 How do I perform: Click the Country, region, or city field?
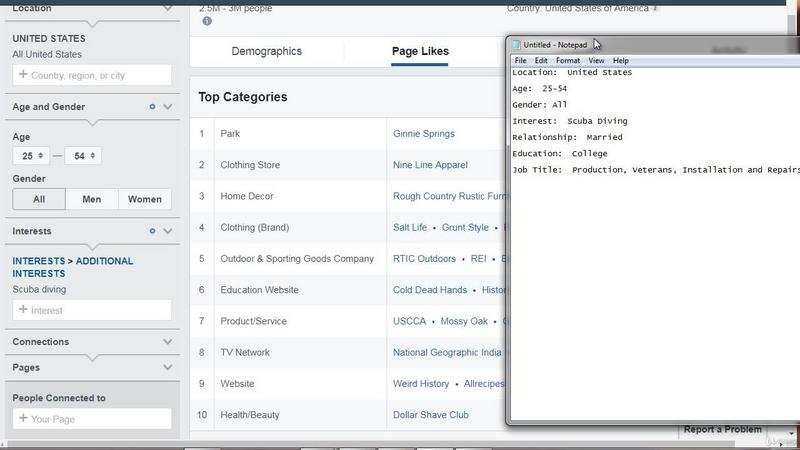(x=92, y=75)
